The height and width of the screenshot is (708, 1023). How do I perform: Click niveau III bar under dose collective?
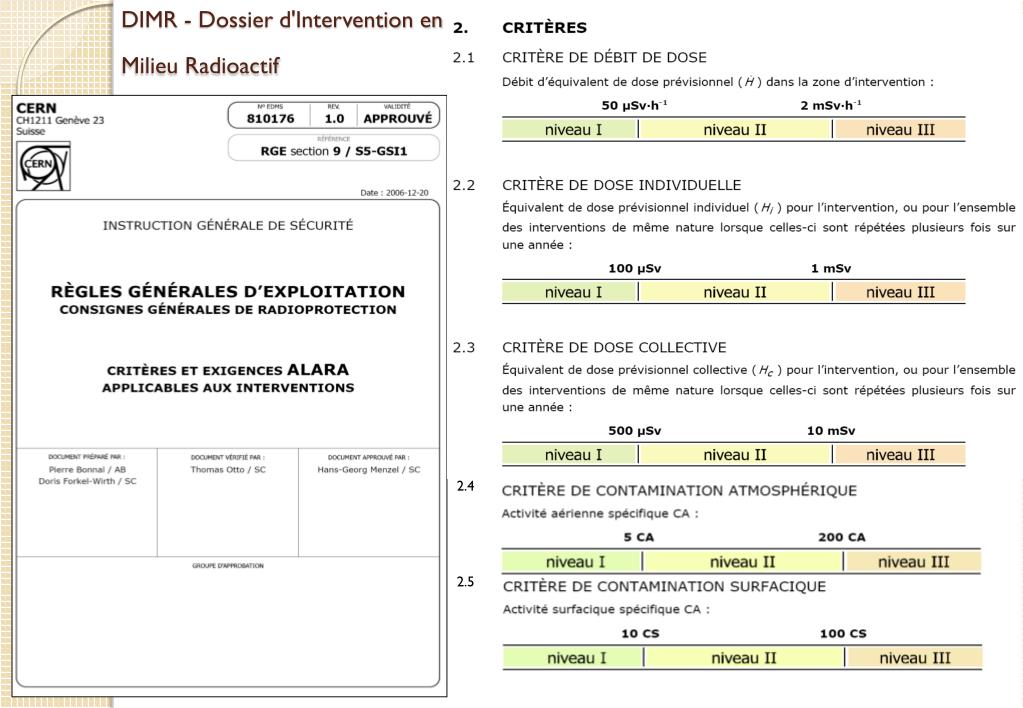click(900, 455)
